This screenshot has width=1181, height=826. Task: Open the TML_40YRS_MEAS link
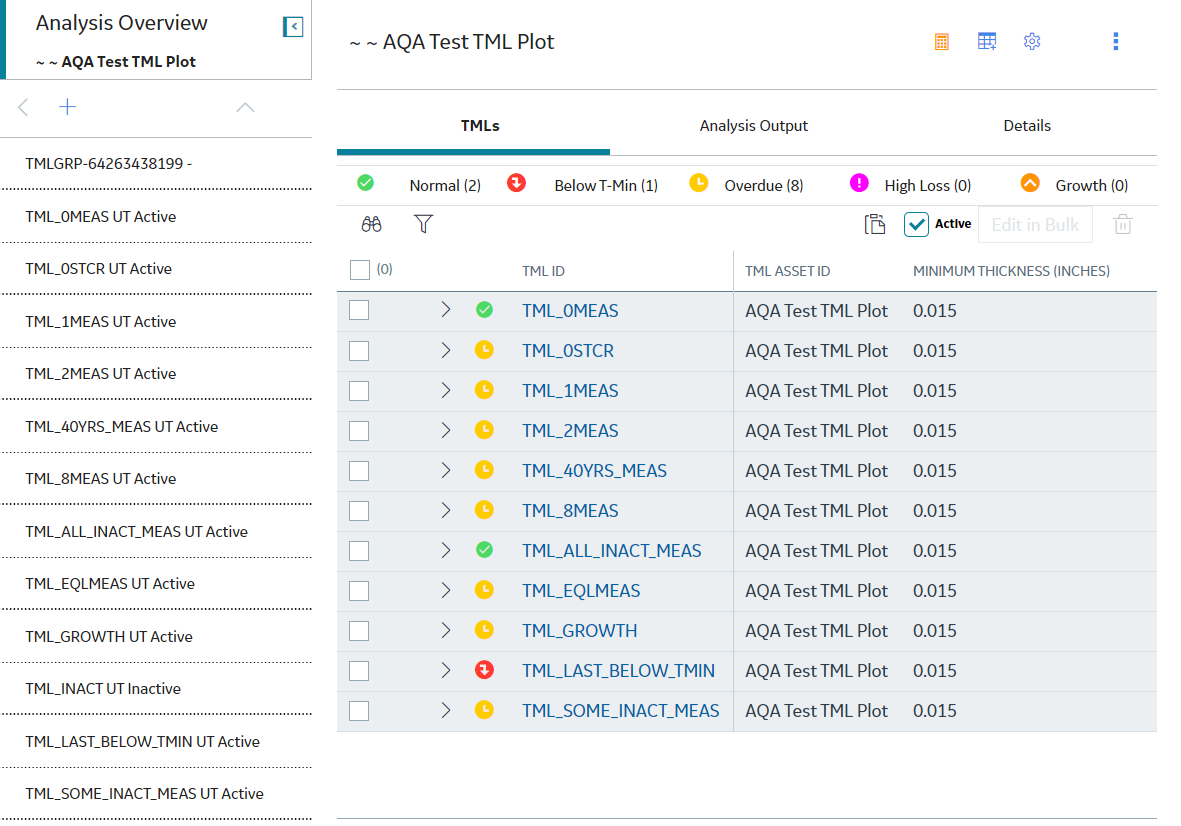594,471
